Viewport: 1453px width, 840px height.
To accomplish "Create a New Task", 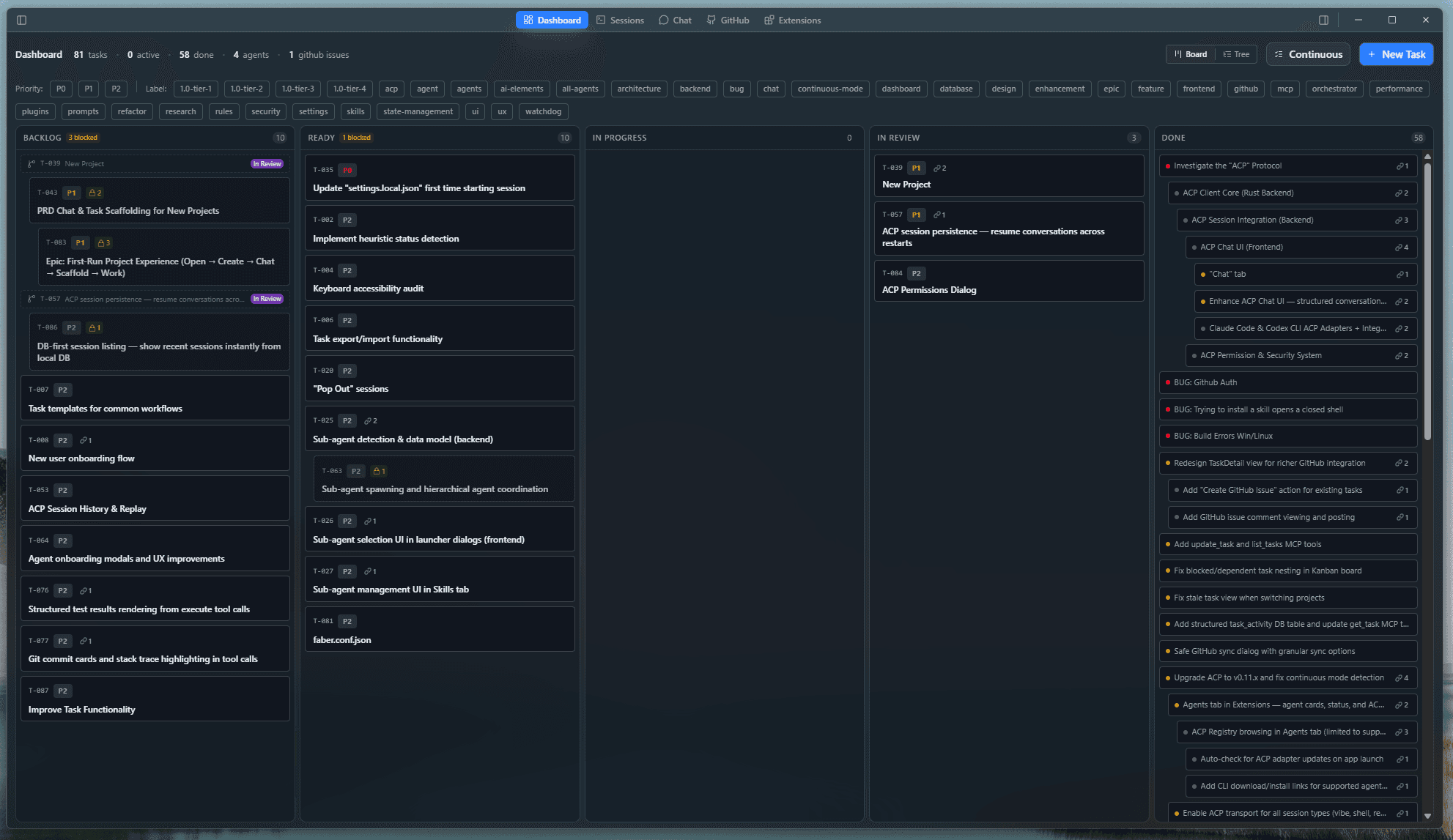I will pos(1396,54).
